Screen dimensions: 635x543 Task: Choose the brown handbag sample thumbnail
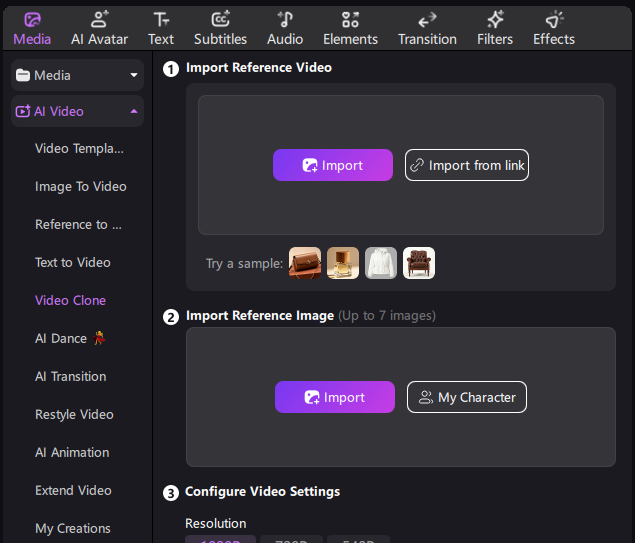pos(305,263)
